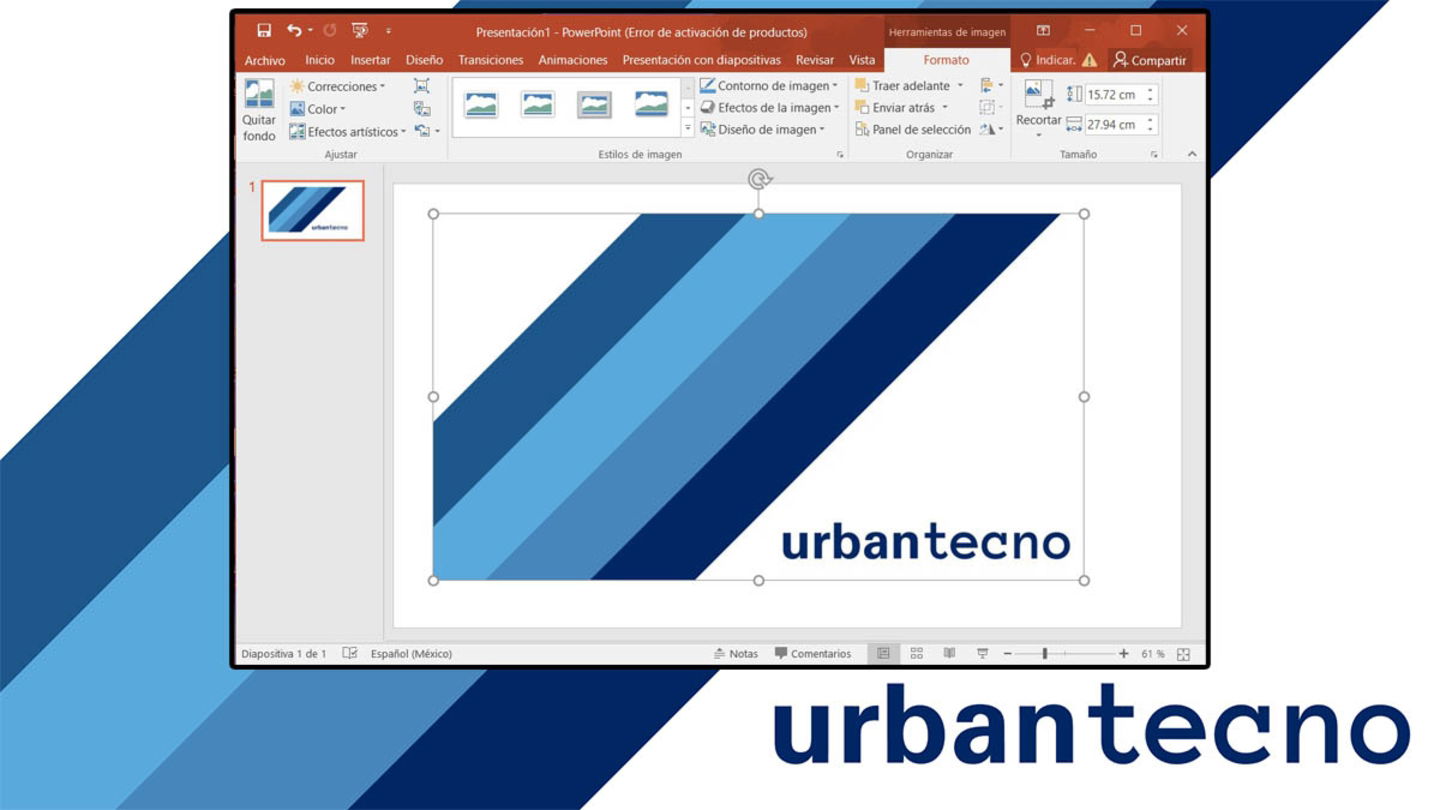Click the fit slide to window icon

click(x=1183, y=654)
